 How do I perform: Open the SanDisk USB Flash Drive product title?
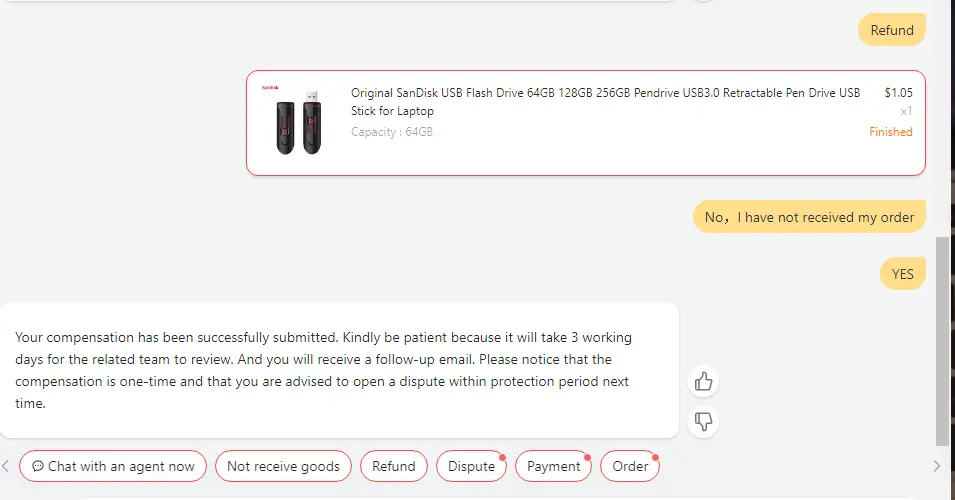605,102
